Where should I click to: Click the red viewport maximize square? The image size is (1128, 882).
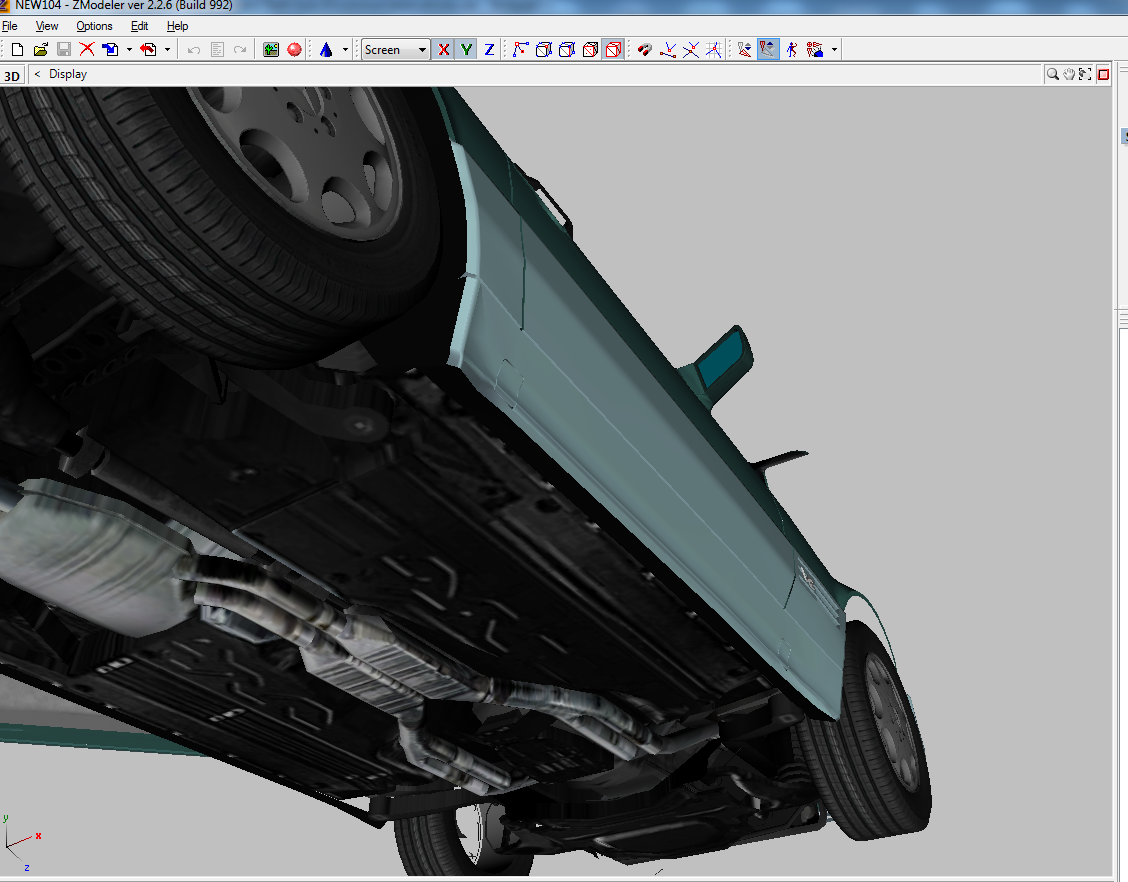coord(1103,73)
